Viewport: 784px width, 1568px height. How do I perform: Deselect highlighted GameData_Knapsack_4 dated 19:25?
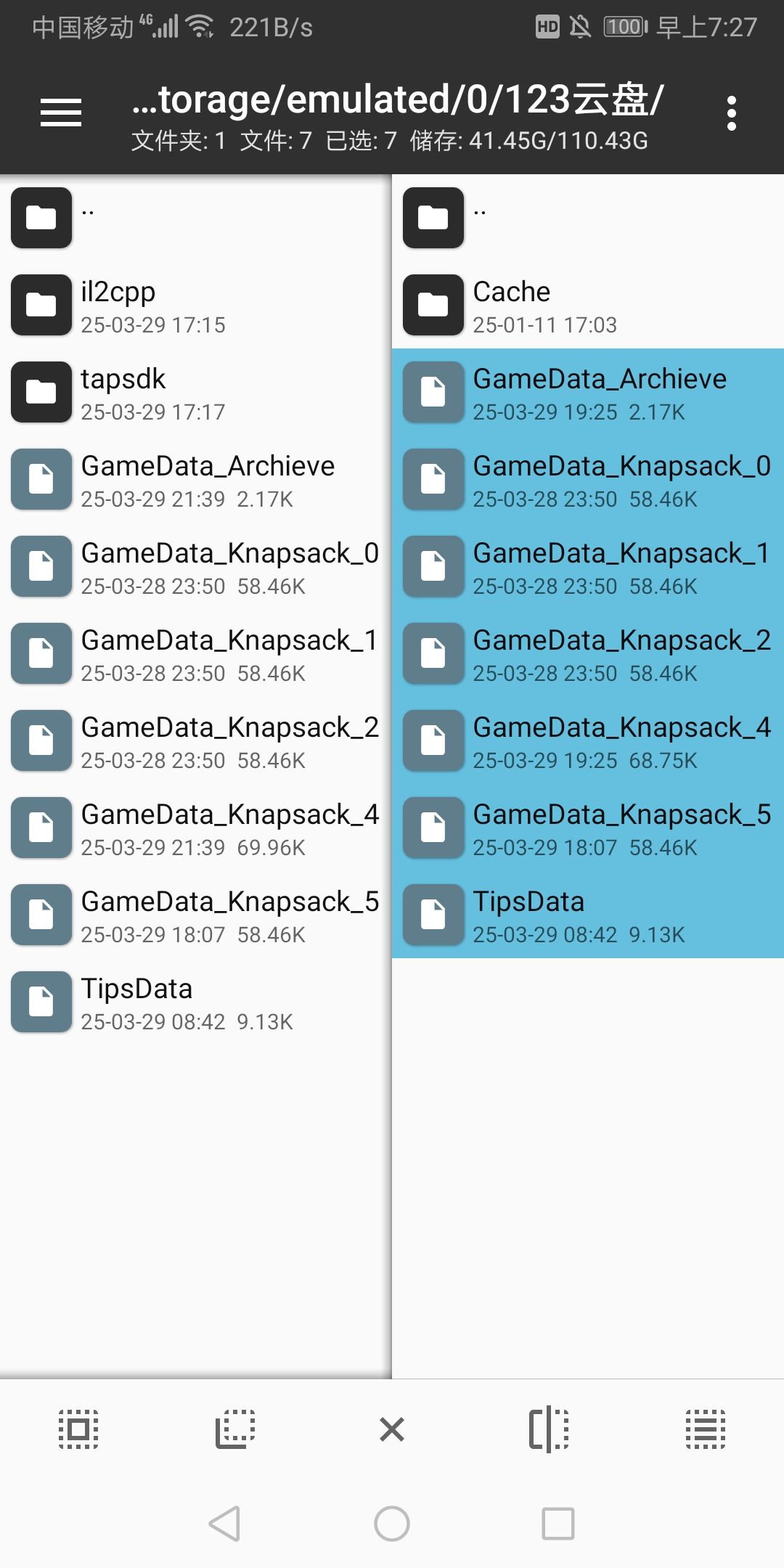588,741
